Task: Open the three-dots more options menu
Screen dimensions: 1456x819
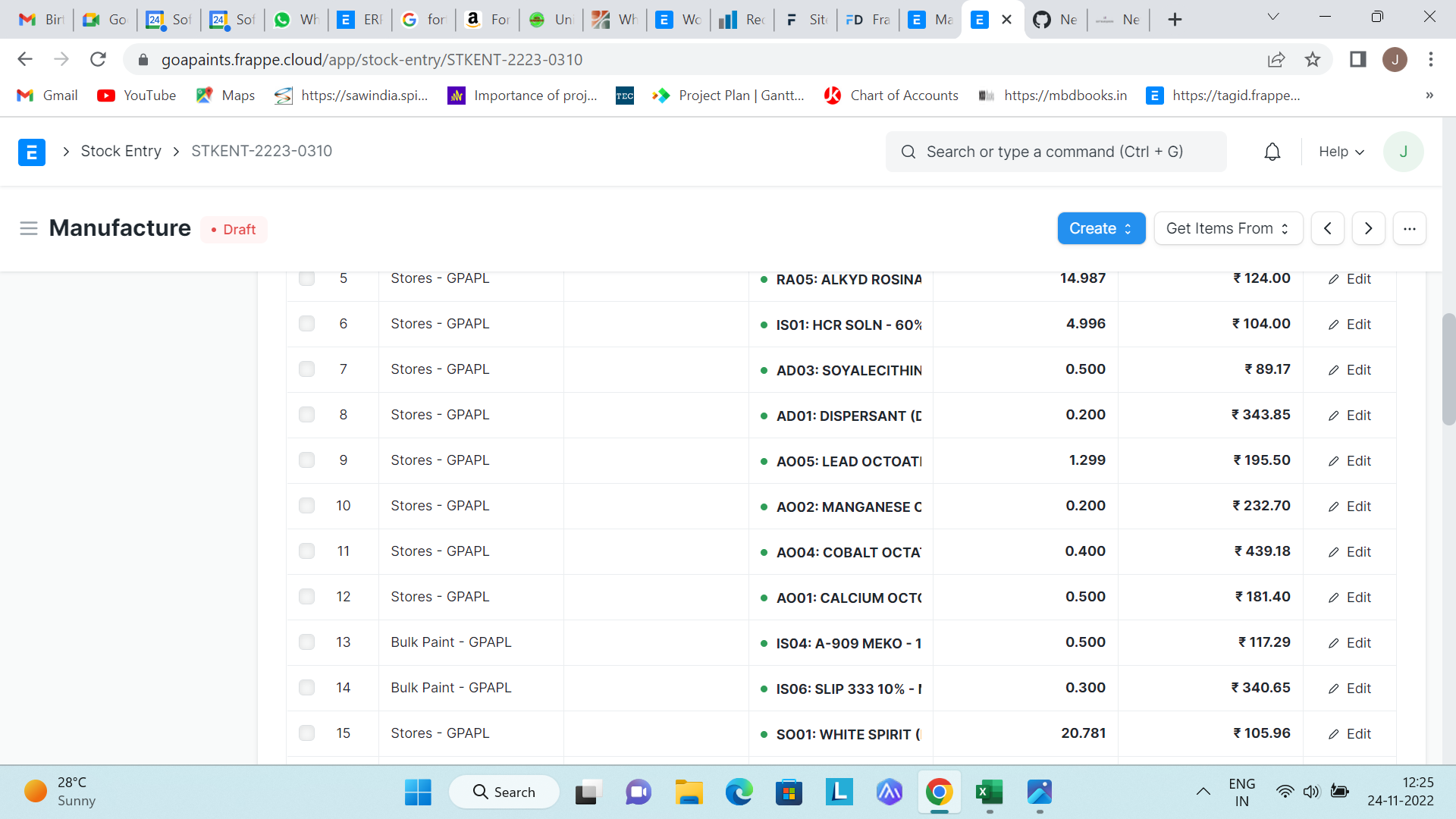Action: pos(1409,228)
